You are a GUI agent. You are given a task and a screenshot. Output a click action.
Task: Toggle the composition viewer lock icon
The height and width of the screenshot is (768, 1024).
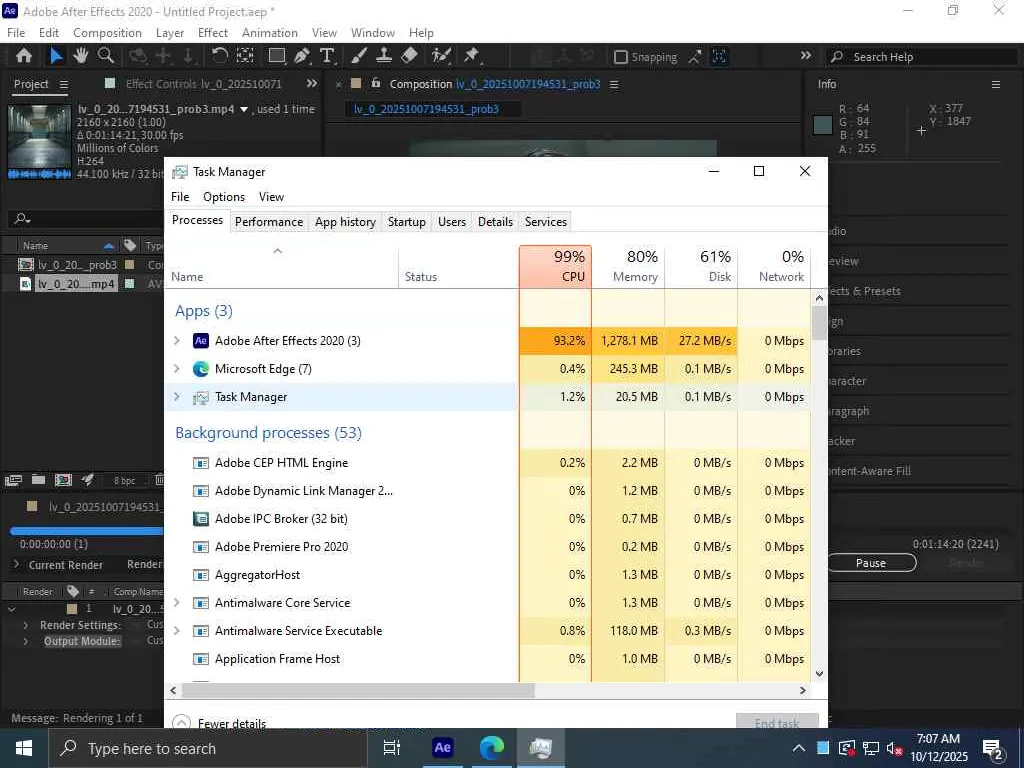coord(376,84)
